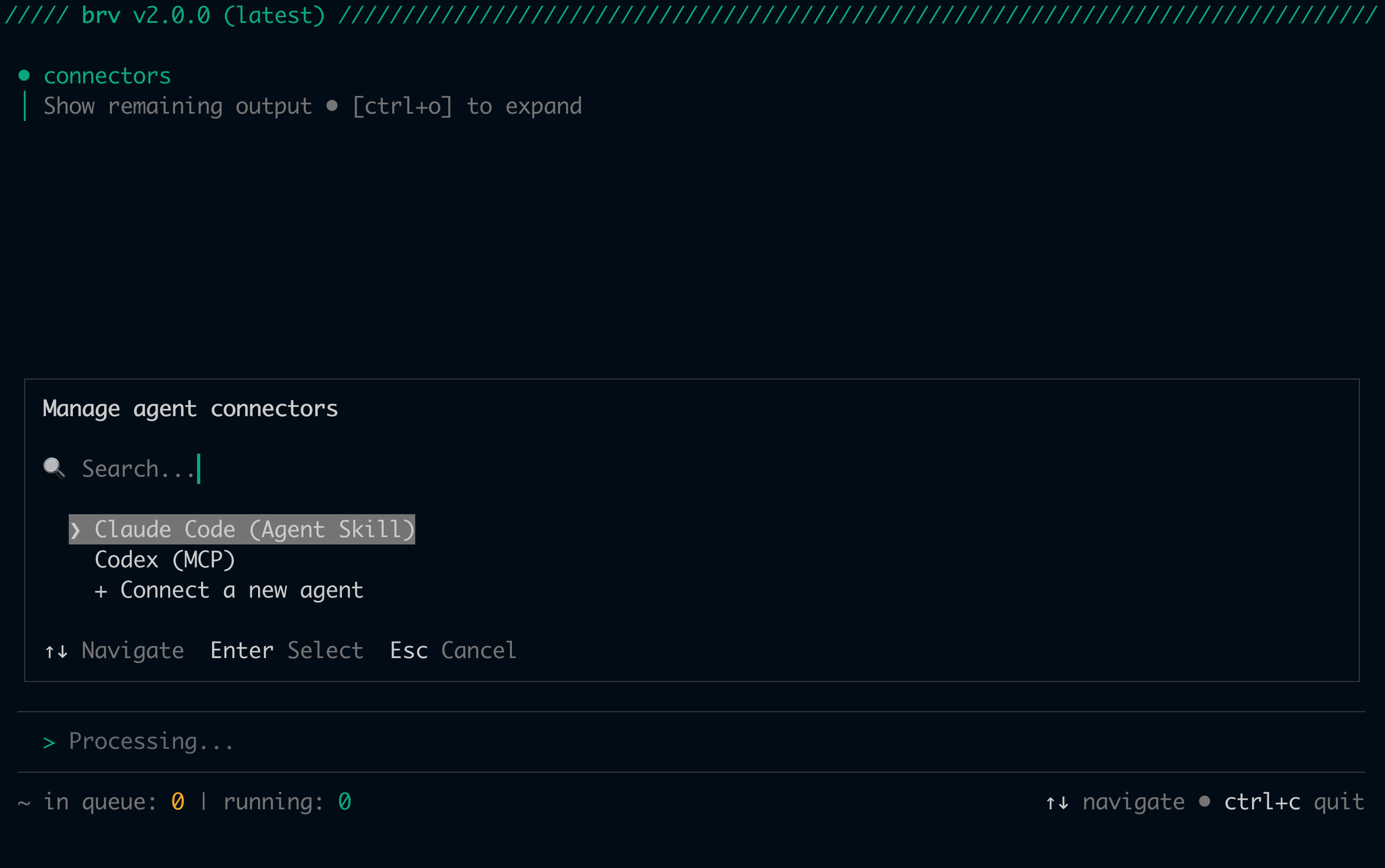Click the ctrl+c quit hint
The image size is (1385, 868).
(1294, 802)
